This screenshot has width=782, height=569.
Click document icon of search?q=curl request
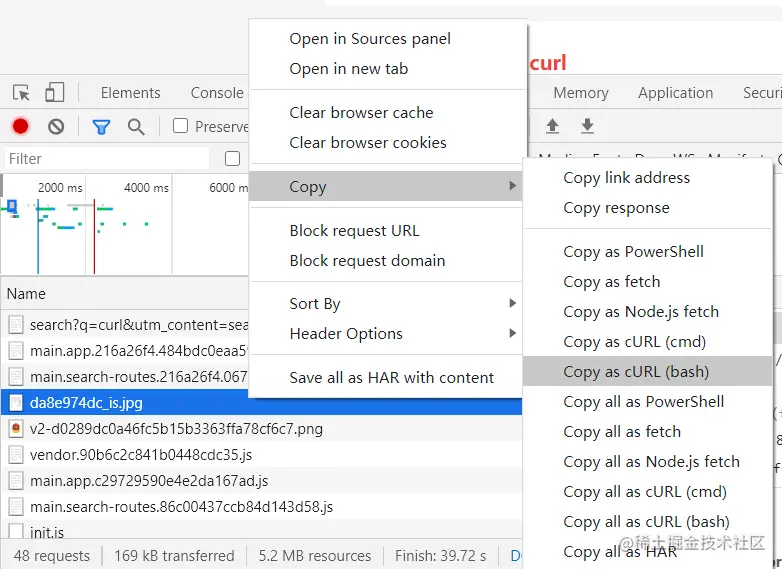click(x=16, y=325)
